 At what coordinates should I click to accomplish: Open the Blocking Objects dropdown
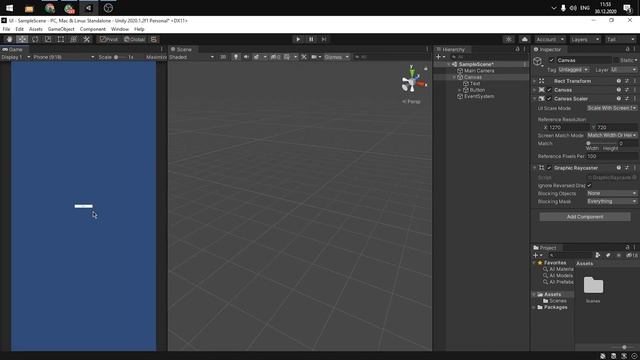click(612, 193)
